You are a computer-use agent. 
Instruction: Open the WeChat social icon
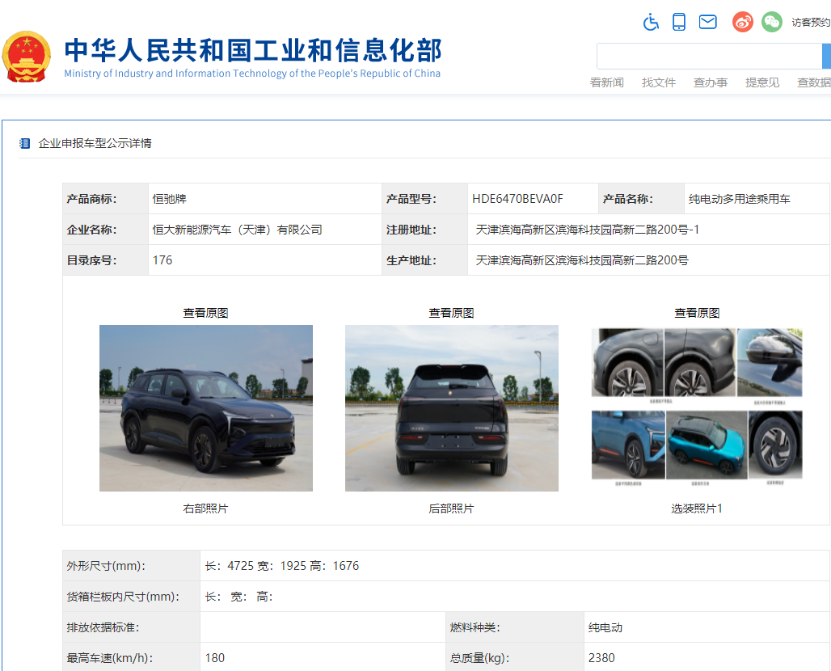(772, 22)
